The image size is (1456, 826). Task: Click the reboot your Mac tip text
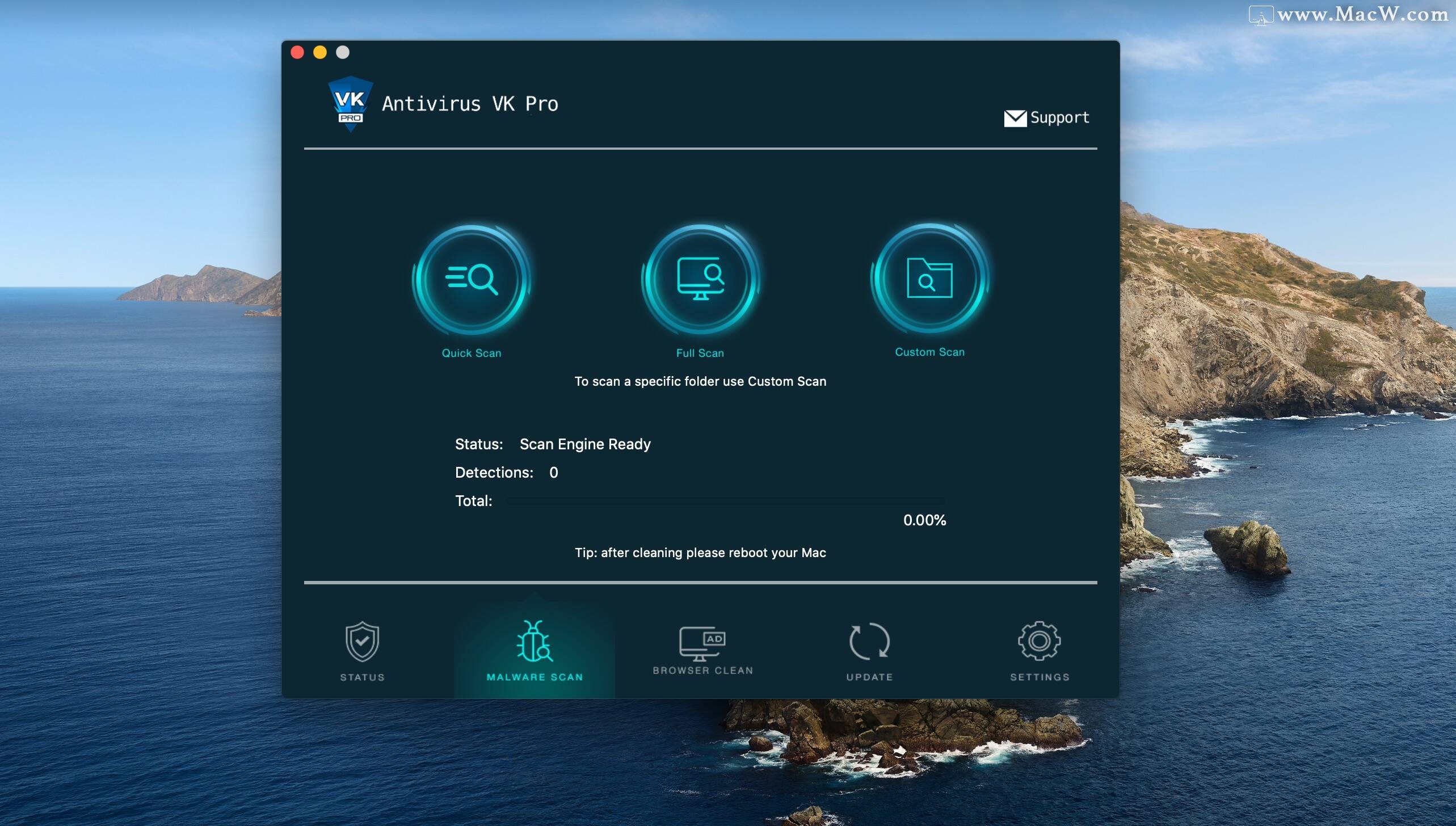tap(700, 553)
